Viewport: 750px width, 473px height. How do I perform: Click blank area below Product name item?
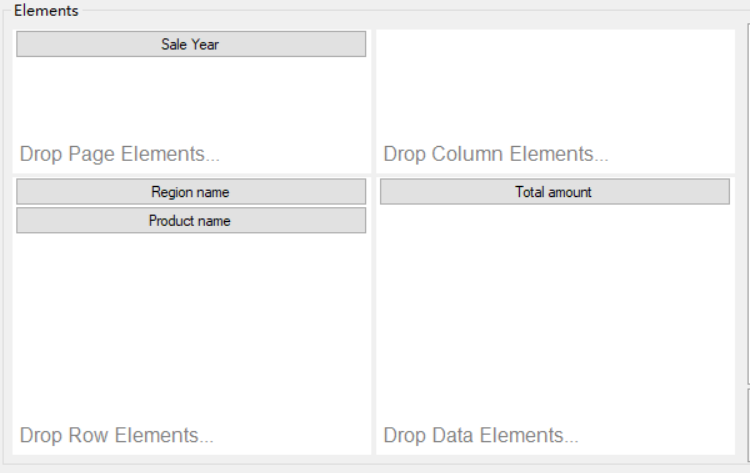pos(191,325)
